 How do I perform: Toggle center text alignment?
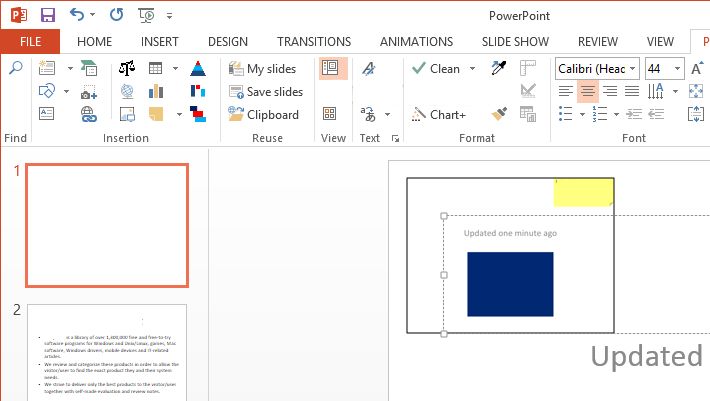click(588, 91)
